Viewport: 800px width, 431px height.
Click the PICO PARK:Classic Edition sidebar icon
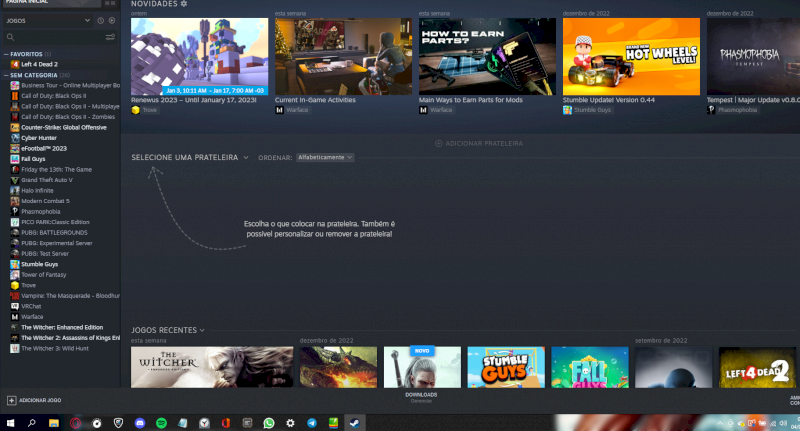[x=15, y=222]
